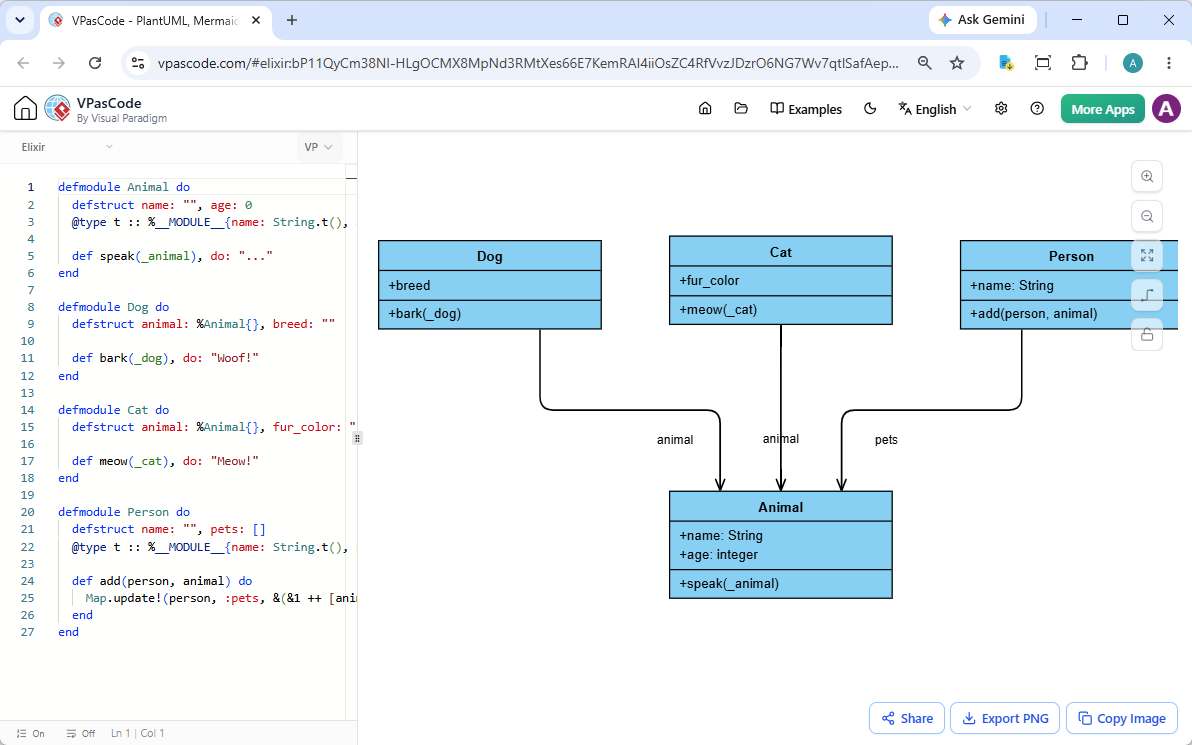Open Chrome three-dot menu
Image resolution: width=1192 pixels, height=745 pixels.
click(1169, 63)
